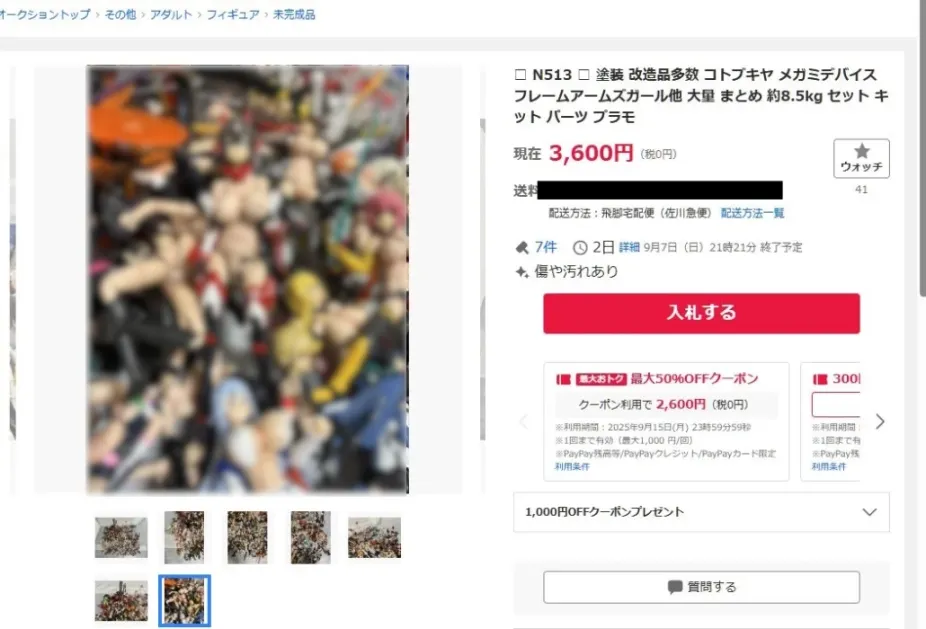Click the Watch star icon
Screen dimensions: 926x629
pyautogui.click(x=862, y=151)
